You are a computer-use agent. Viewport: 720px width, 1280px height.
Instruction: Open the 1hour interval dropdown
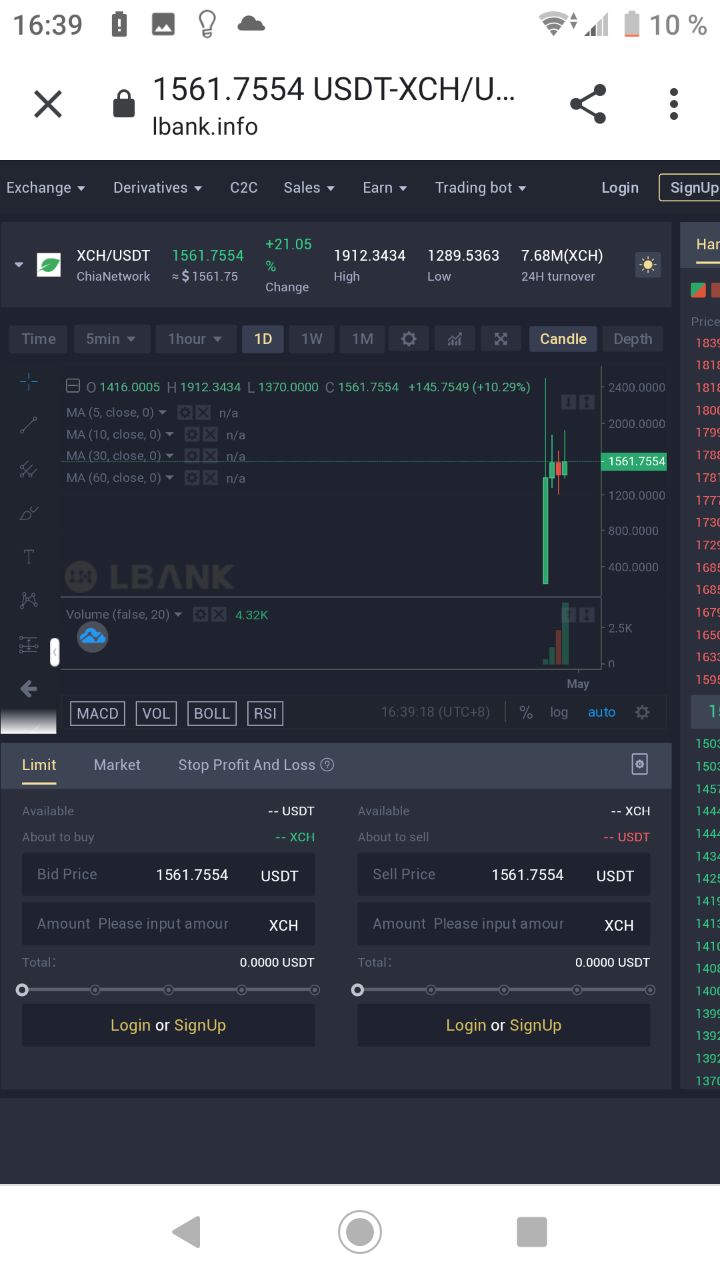pos(196,339)
